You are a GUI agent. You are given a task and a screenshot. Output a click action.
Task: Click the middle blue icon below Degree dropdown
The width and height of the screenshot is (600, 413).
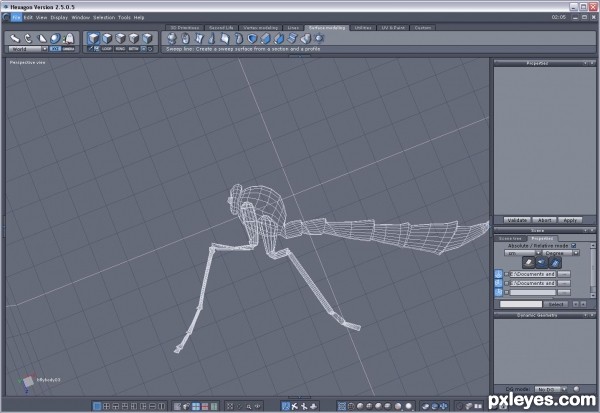541,263
